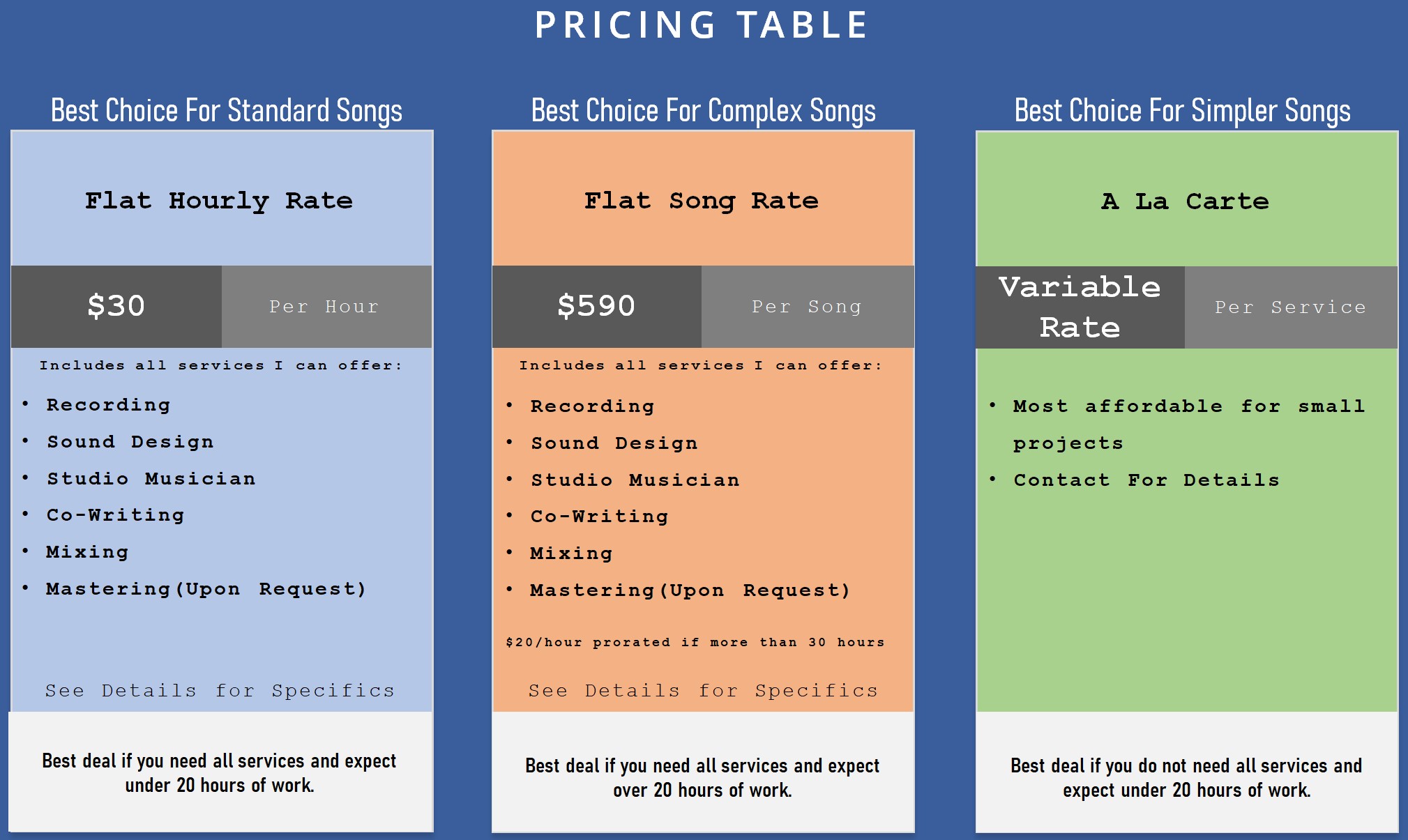Viewport: 1408px width, 840px height.
Task: Click the Per Song label
Action: click(807, 307)
